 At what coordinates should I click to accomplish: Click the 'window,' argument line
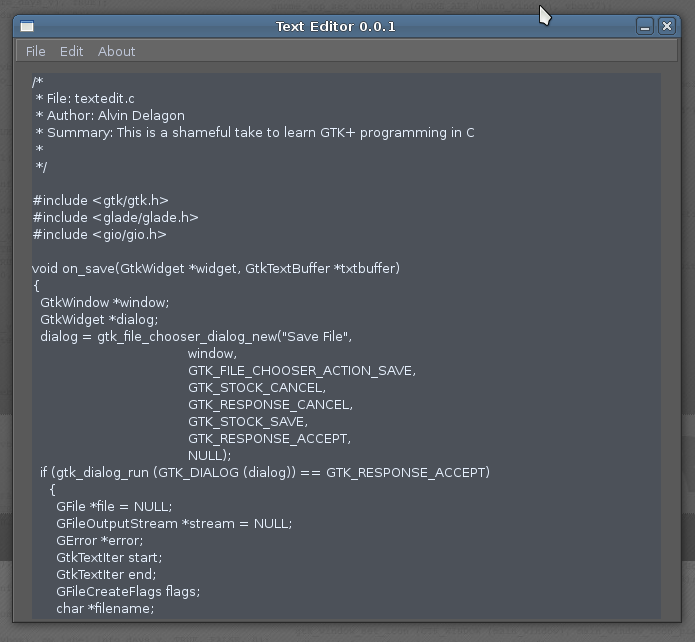pyautogui.click(x=212, y=354)
